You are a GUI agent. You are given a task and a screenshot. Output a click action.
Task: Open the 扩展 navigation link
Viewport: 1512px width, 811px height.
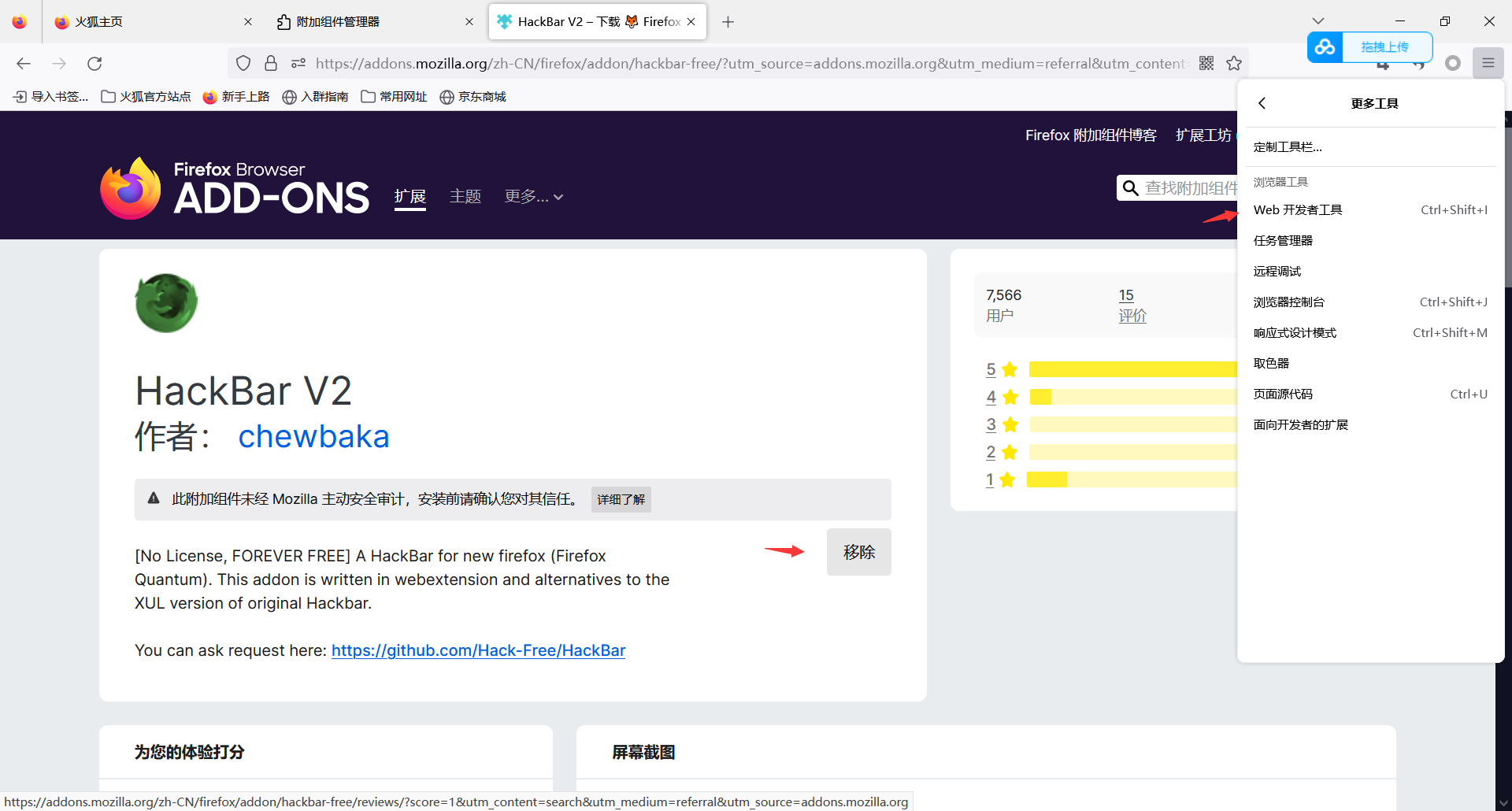tap(410, 197)
